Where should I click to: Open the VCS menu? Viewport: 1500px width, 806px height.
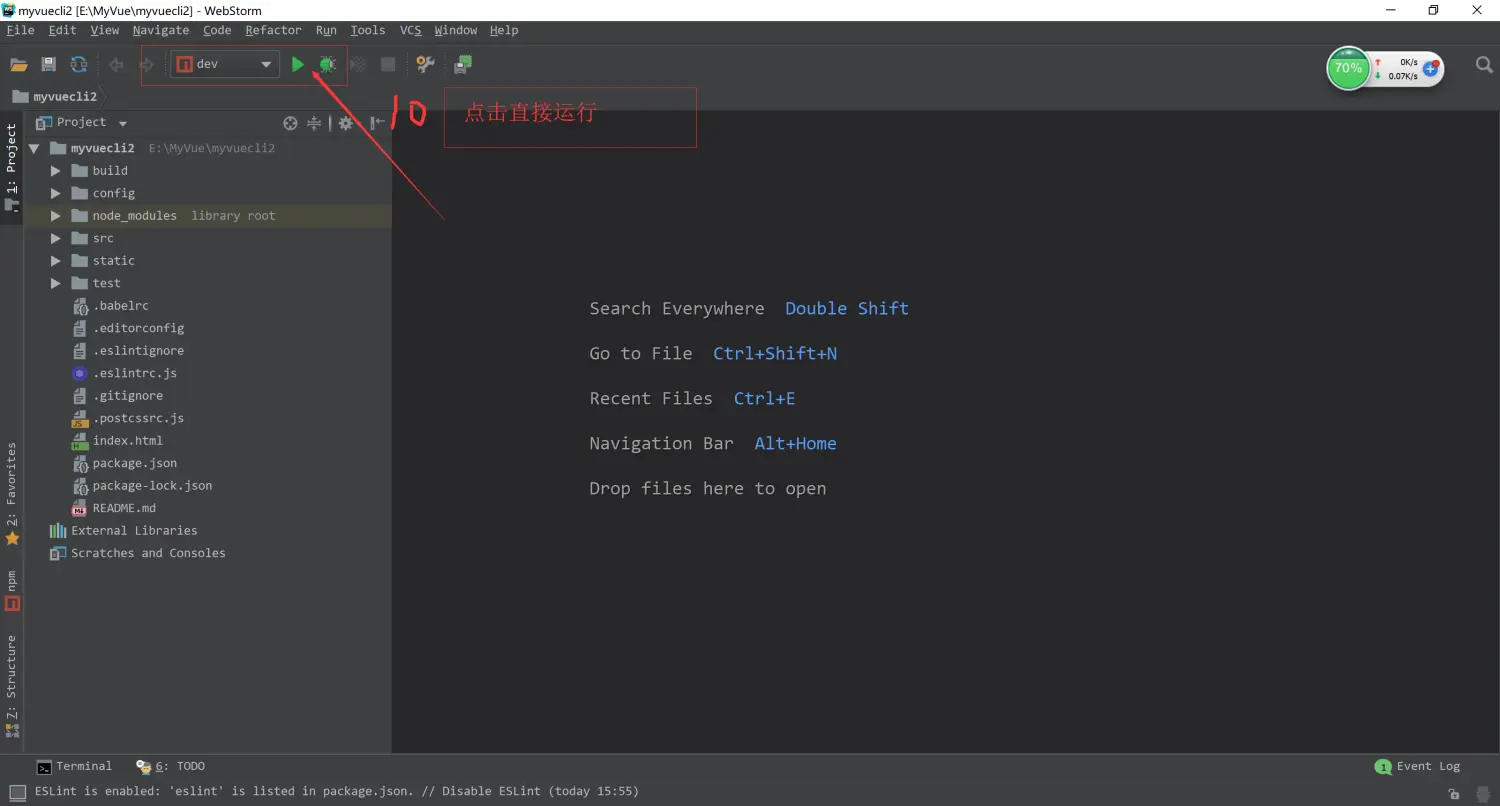(411, 30)
